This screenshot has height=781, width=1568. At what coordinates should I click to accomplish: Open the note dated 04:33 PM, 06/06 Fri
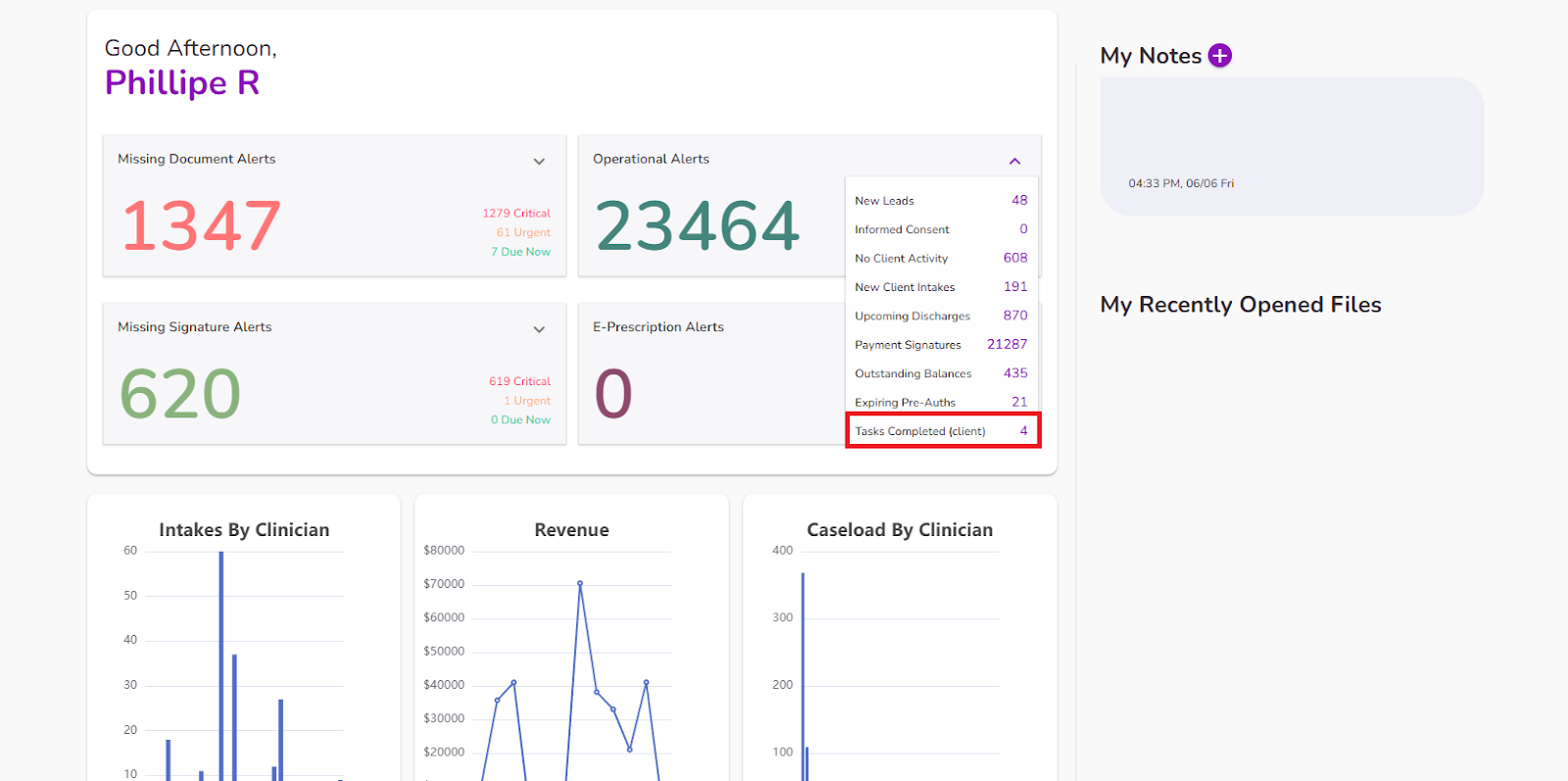[x=1292, y=147]
